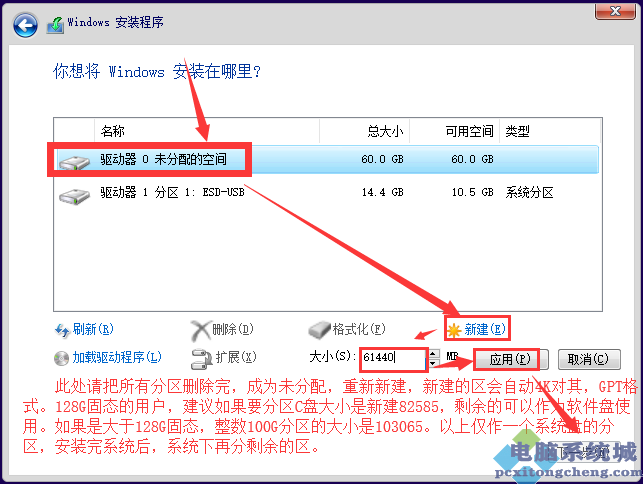
Task: Click the 60.0 GB free space cell
Action: pyautogui.click(x=472, y=159)
